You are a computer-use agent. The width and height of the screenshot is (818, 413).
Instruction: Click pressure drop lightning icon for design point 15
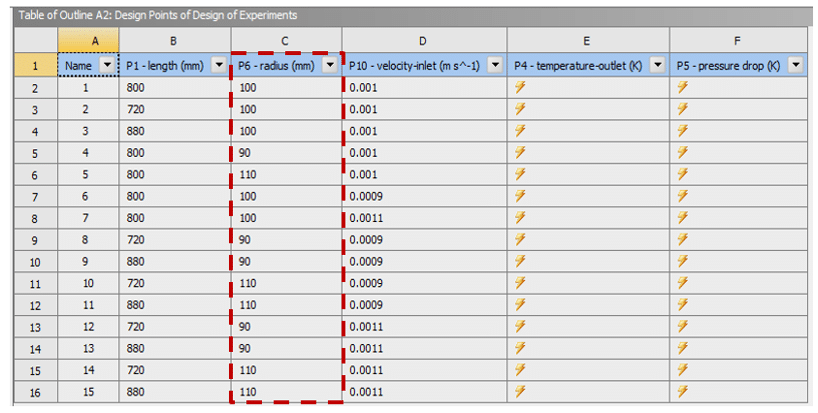[x=683, y=392]
